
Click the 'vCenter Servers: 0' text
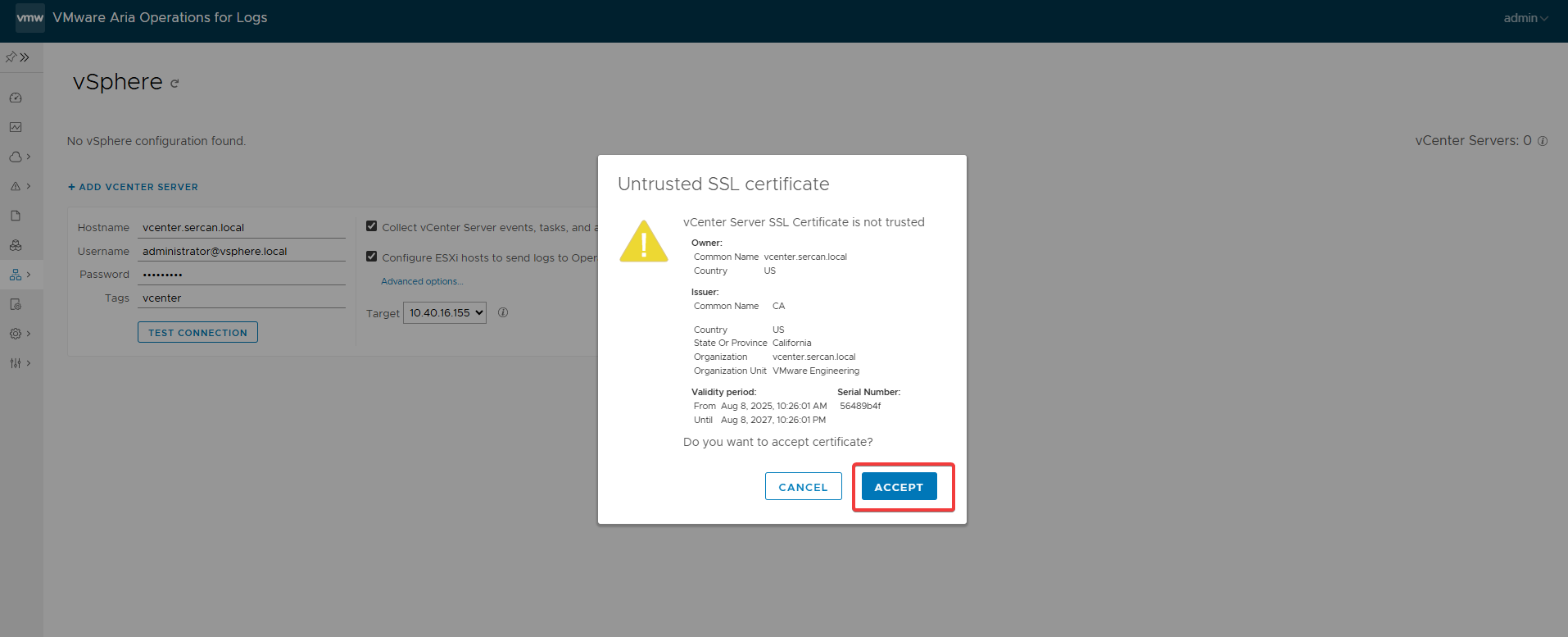pyautogui.click(x=1473, y=140)
